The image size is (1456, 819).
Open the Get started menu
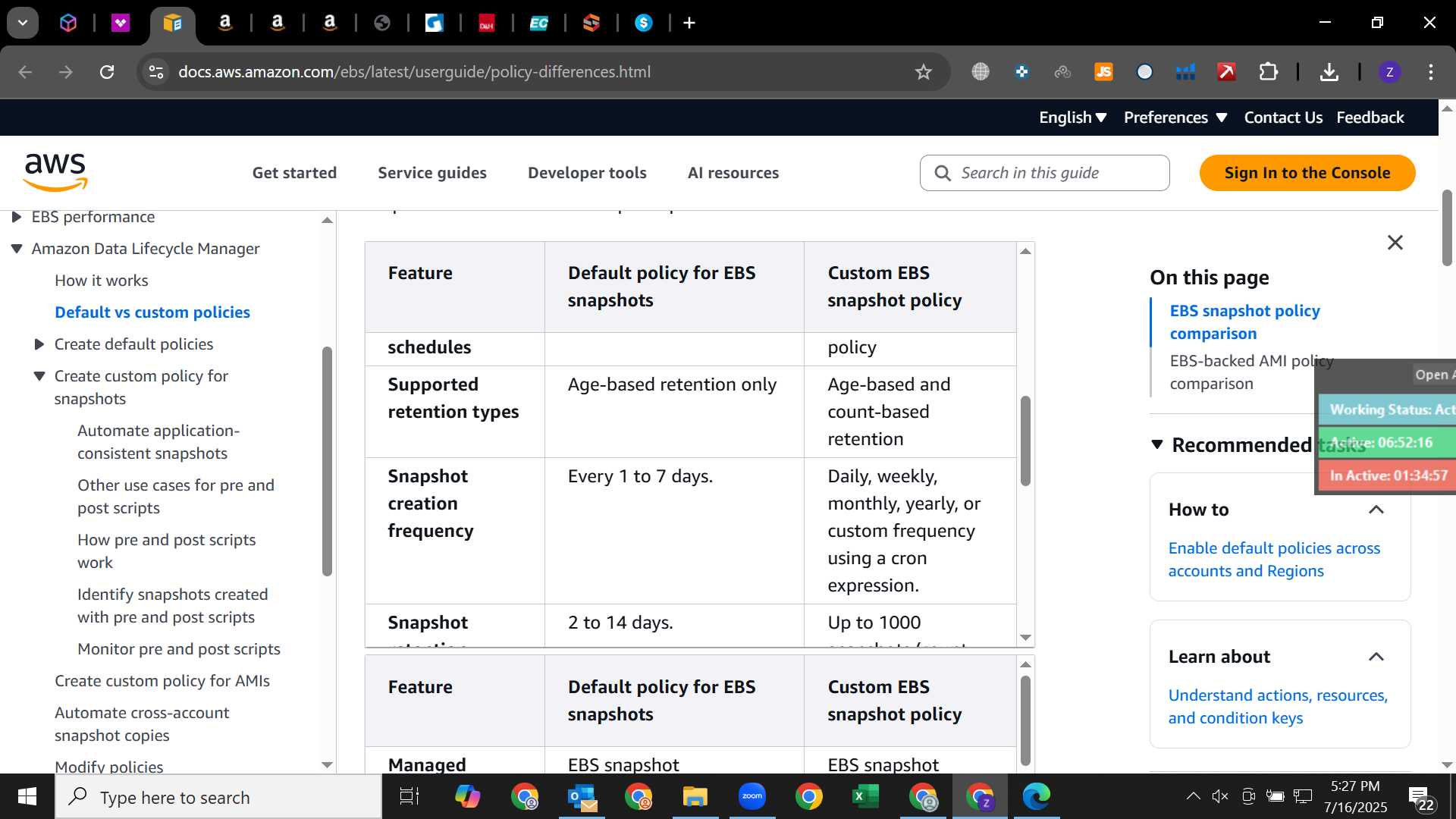pos(294,173)
